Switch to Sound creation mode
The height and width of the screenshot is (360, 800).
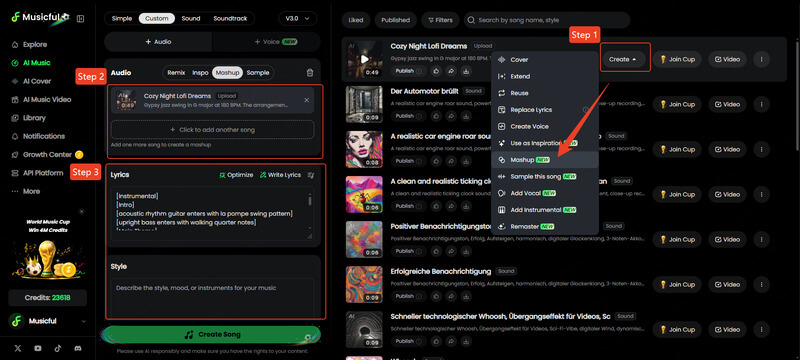[x=191, y=18]
